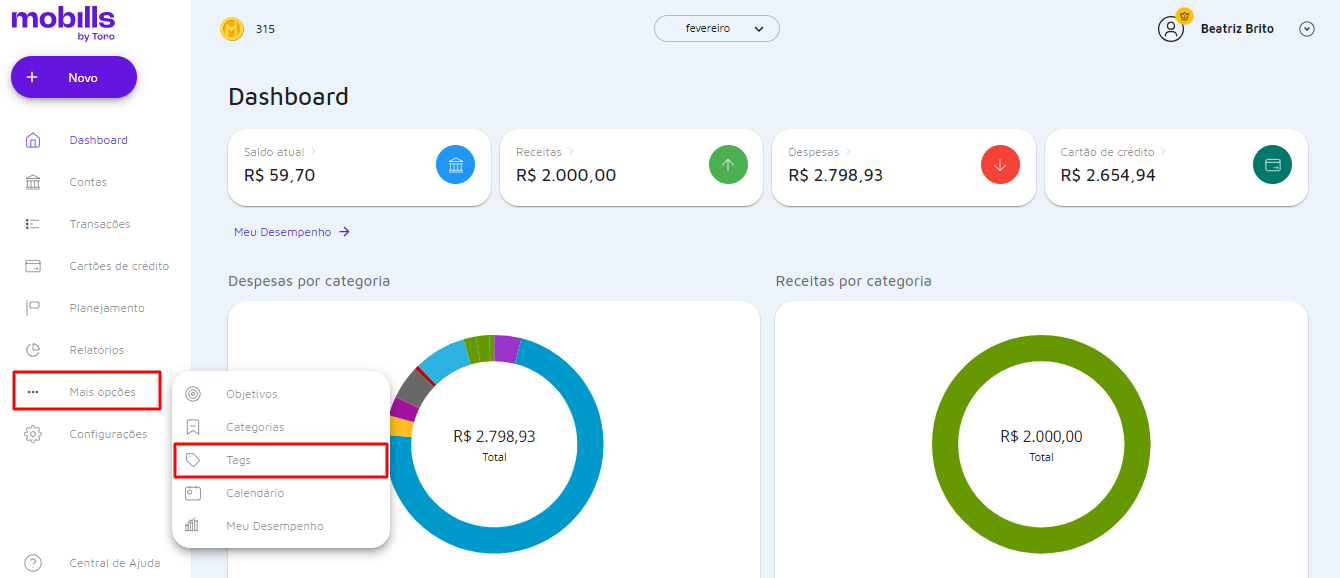Click the Relatórios pie chart icon
The height and width of the screenshot is (578, 1340).
(33, 350)
